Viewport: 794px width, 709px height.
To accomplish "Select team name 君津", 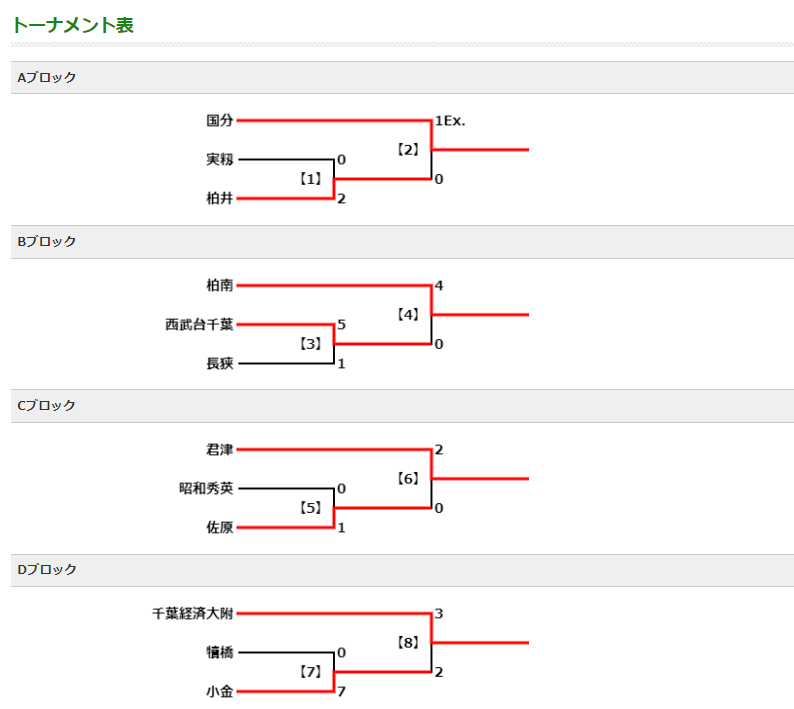I will (x=220, y=450).
